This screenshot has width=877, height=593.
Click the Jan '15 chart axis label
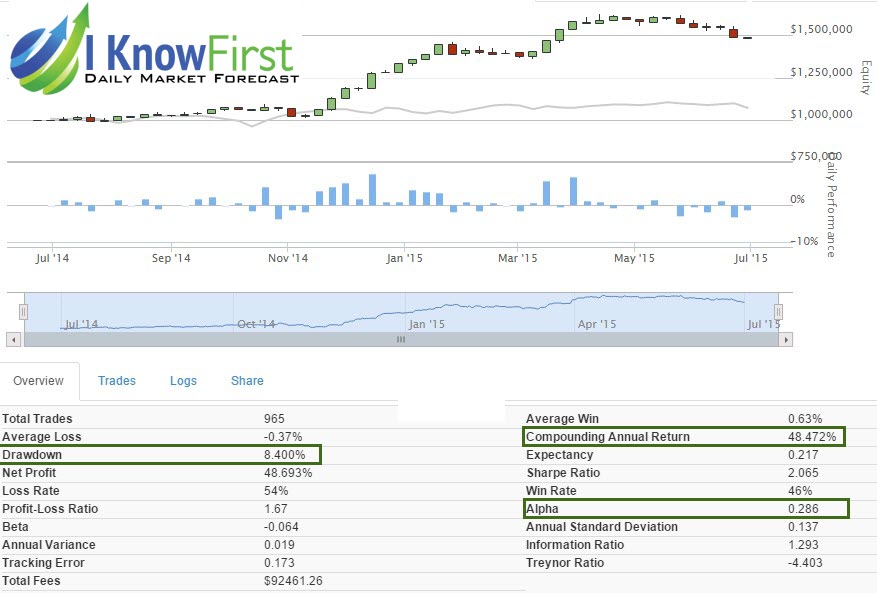(x=404, y=258)
